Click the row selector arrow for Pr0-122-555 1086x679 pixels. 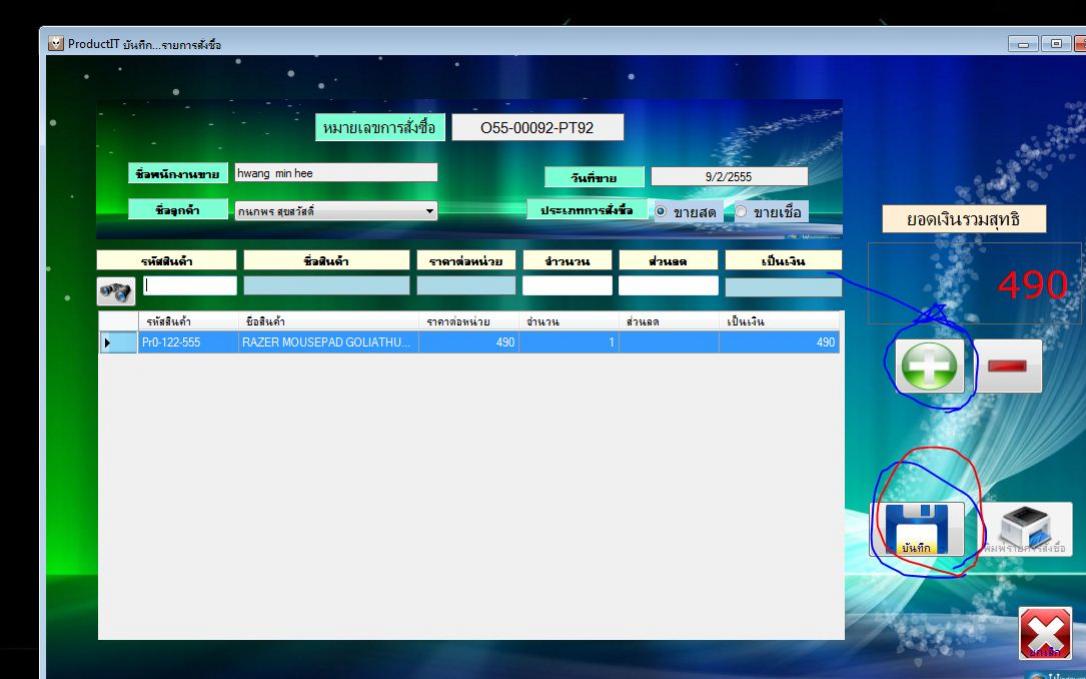tap(118, 342)
